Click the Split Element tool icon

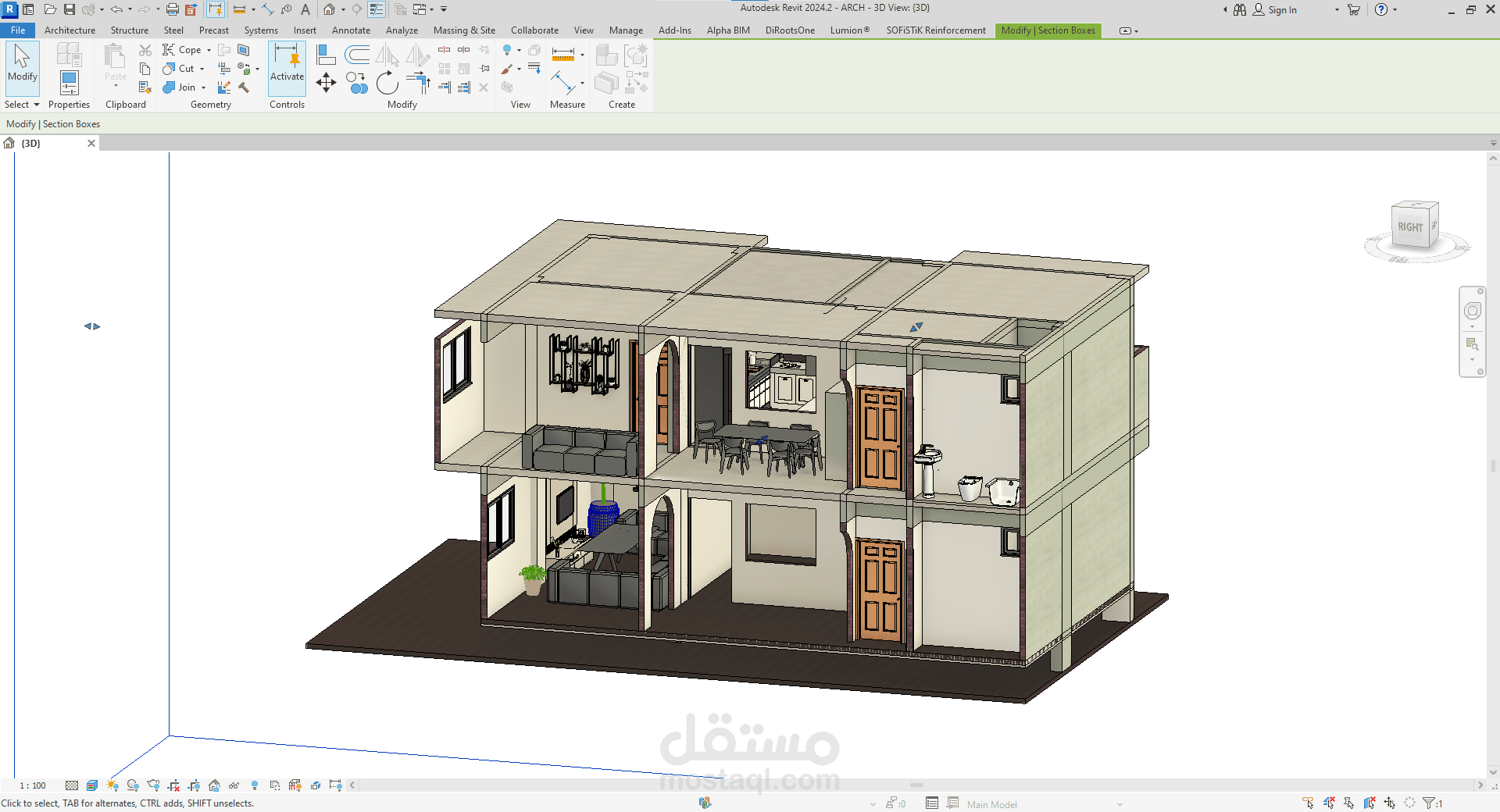tap(444, 50)
